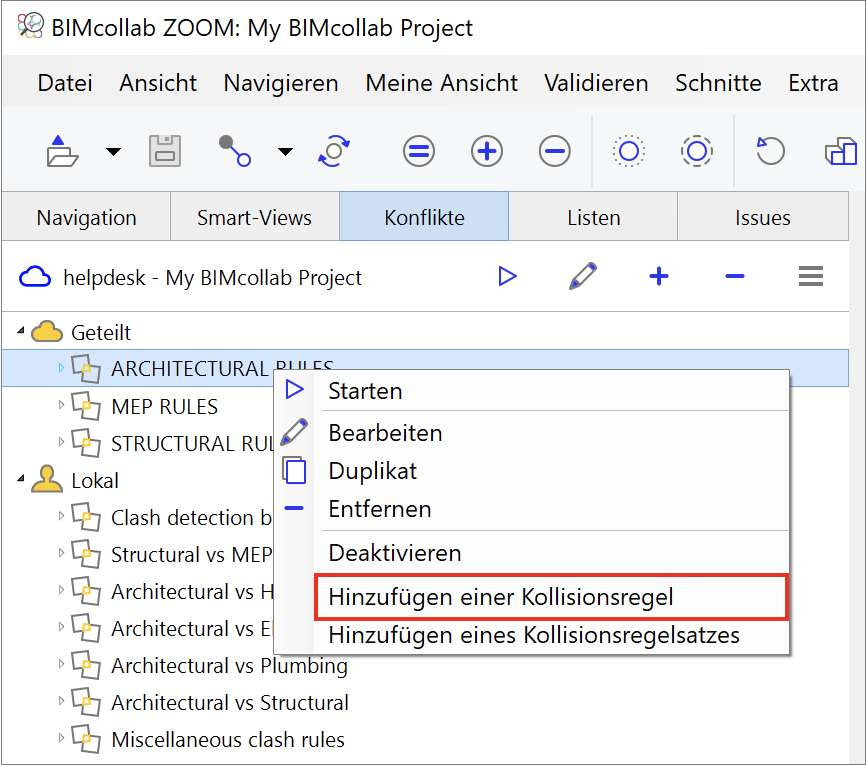
Task: Select the STRUCTURAL RULES rule set
Action: [x=193, y=443]
